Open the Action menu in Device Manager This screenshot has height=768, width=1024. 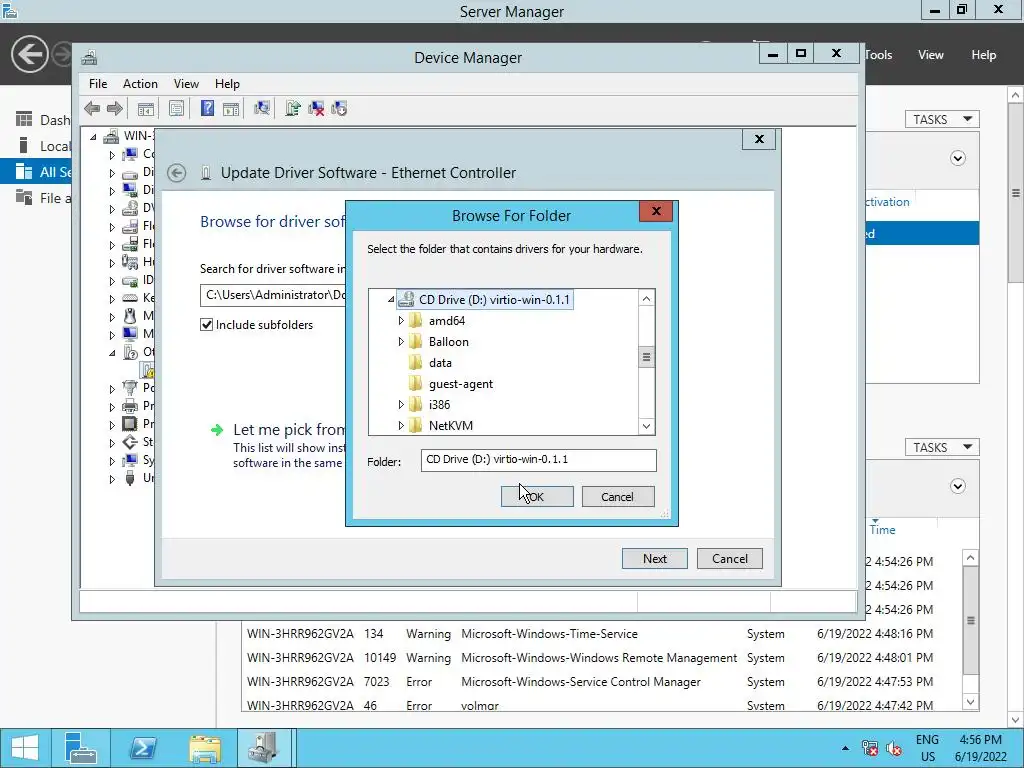(x=140, y=84)
